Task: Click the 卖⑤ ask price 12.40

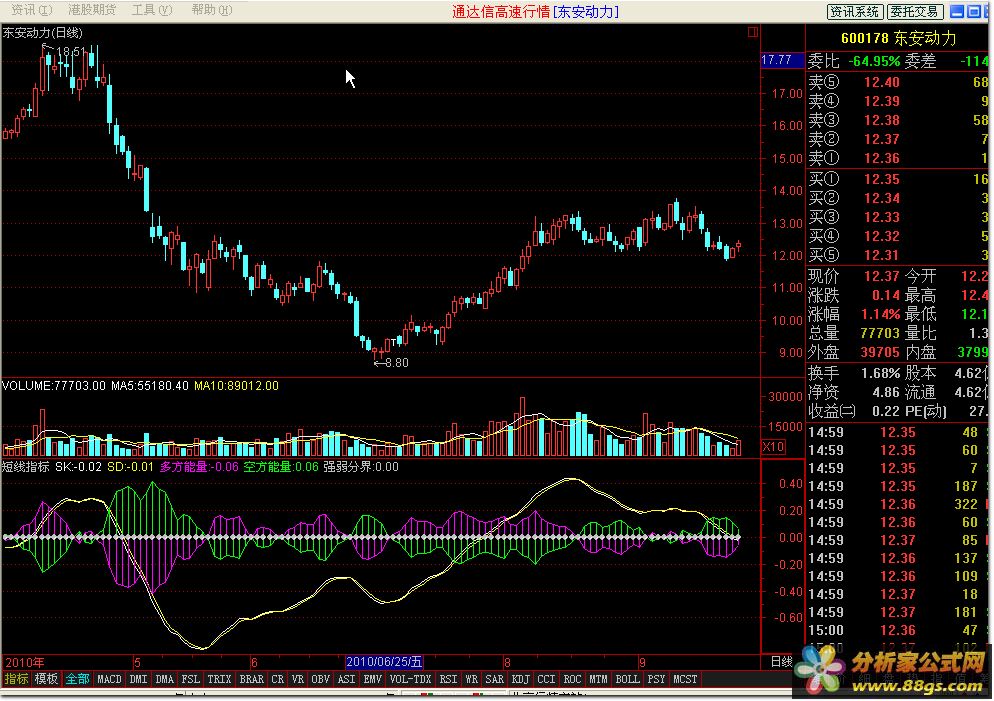Action: click(x=881, y=82)
